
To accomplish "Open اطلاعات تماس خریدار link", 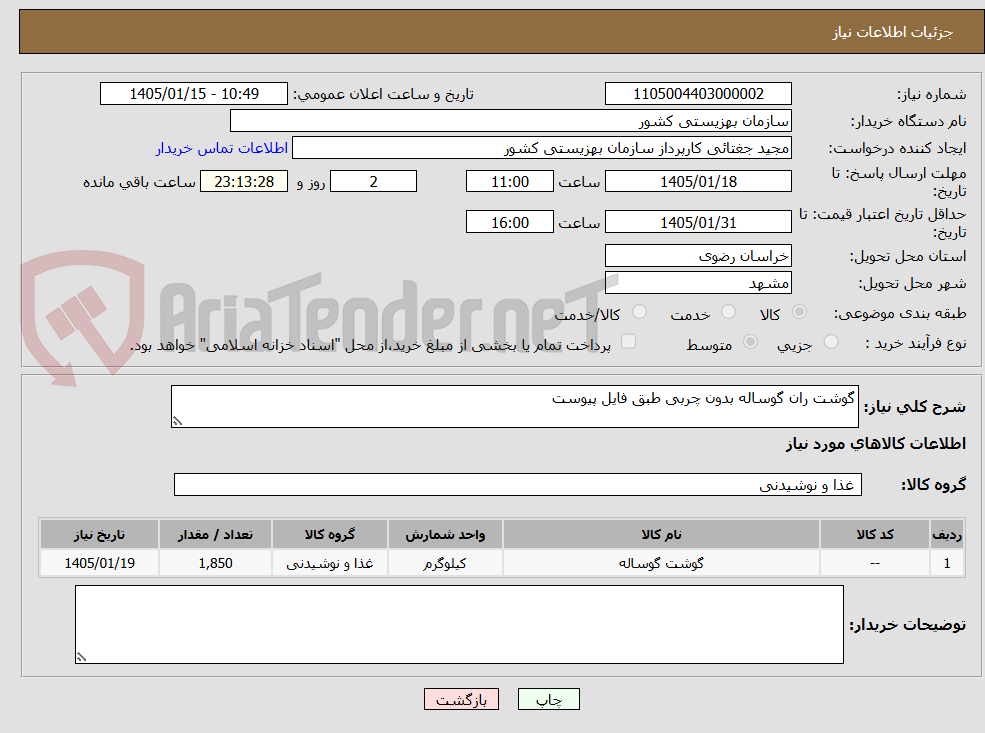I will 222,148.
